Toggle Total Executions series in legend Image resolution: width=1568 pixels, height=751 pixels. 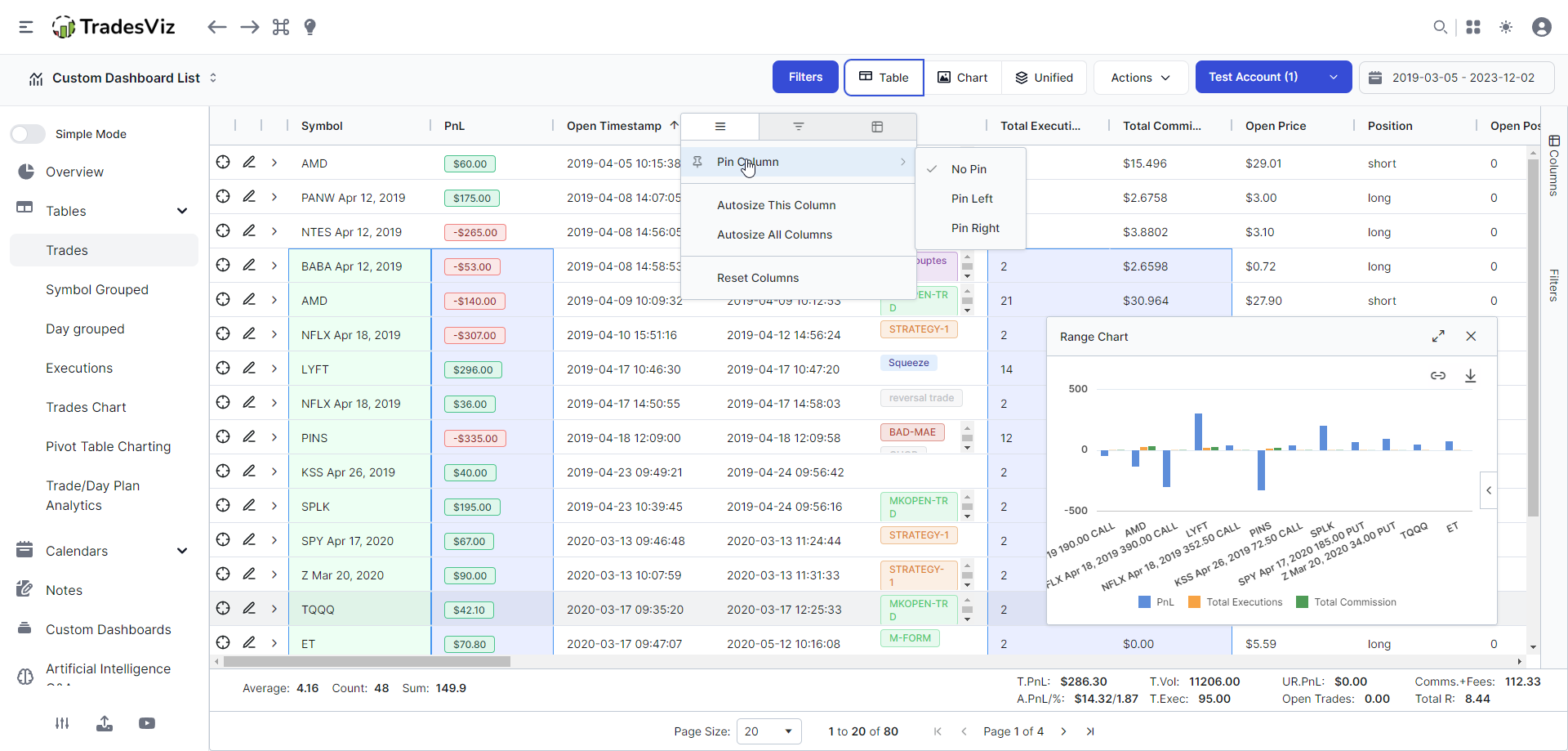(1235, 602)
